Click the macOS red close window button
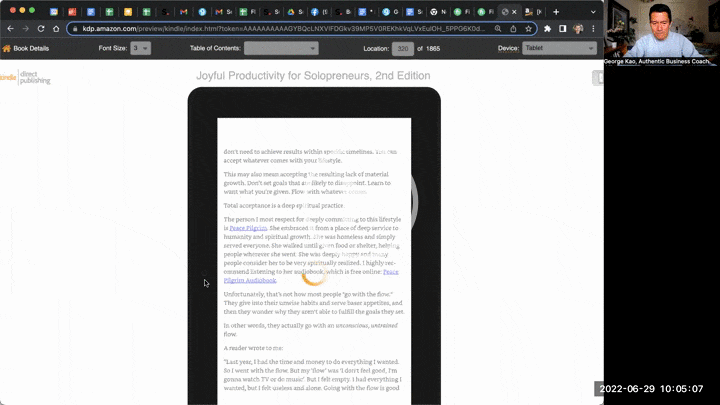 coord(13,10)
